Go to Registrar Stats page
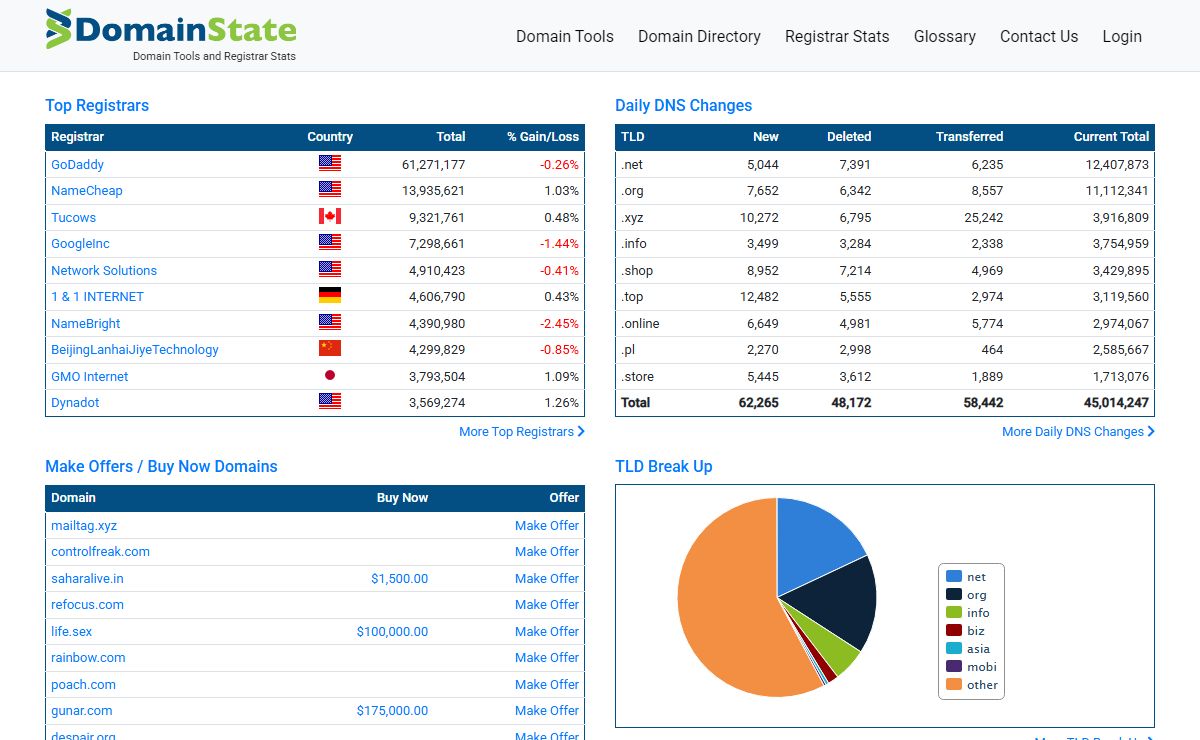 pos(837,36)
